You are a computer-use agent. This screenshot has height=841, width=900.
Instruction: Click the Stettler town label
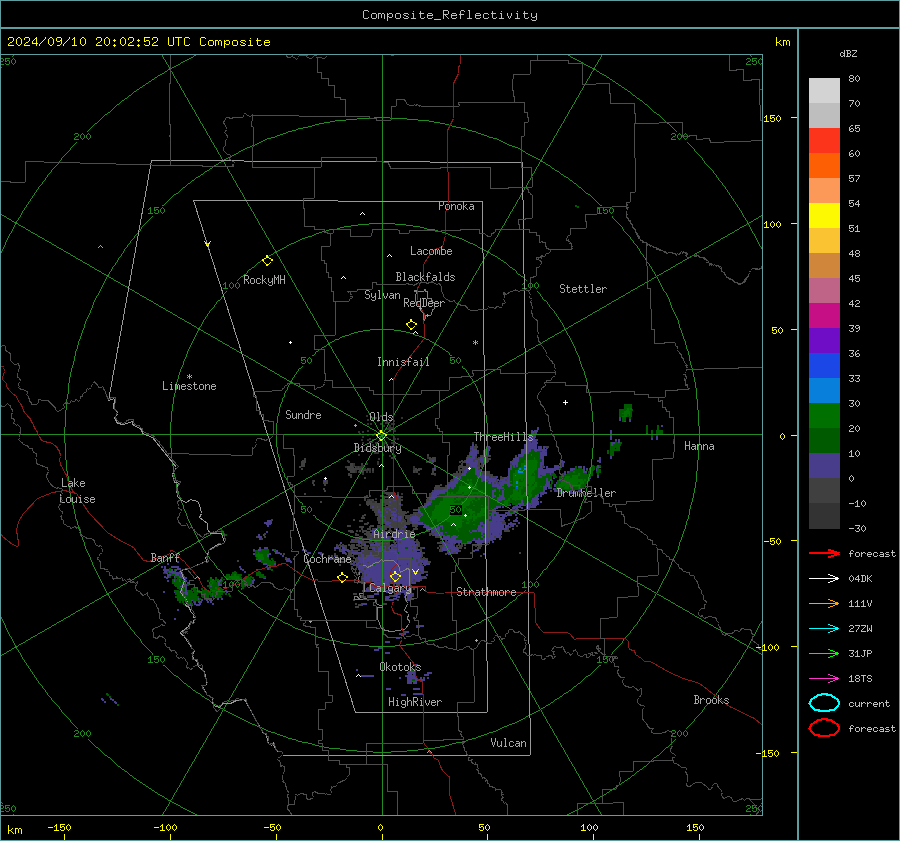583,289
